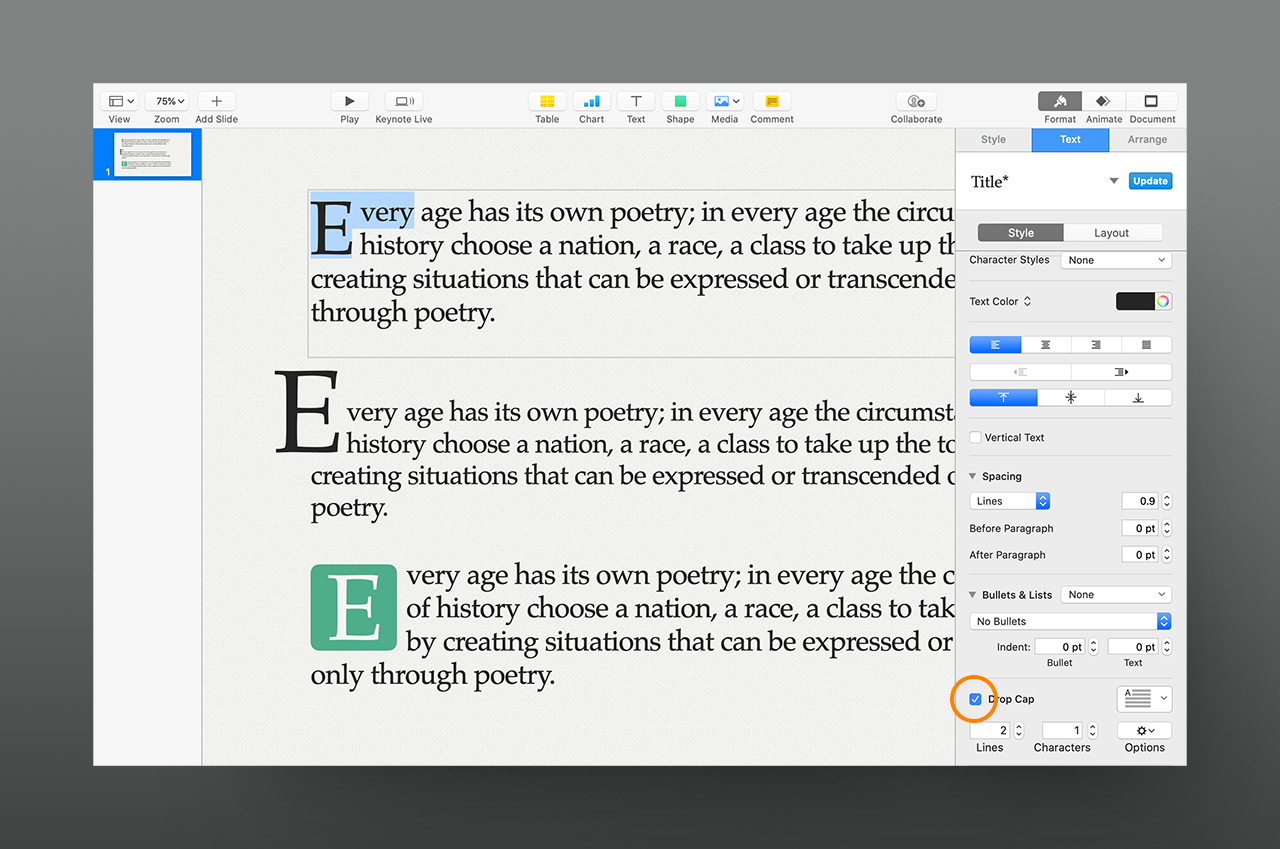Open the Keynote Live icon

tap(403, 101)
